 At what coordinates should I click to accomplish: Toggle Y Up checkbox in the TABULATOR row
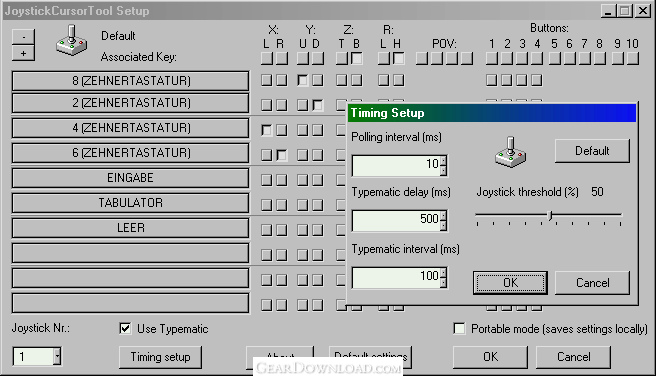pos(302,205)
